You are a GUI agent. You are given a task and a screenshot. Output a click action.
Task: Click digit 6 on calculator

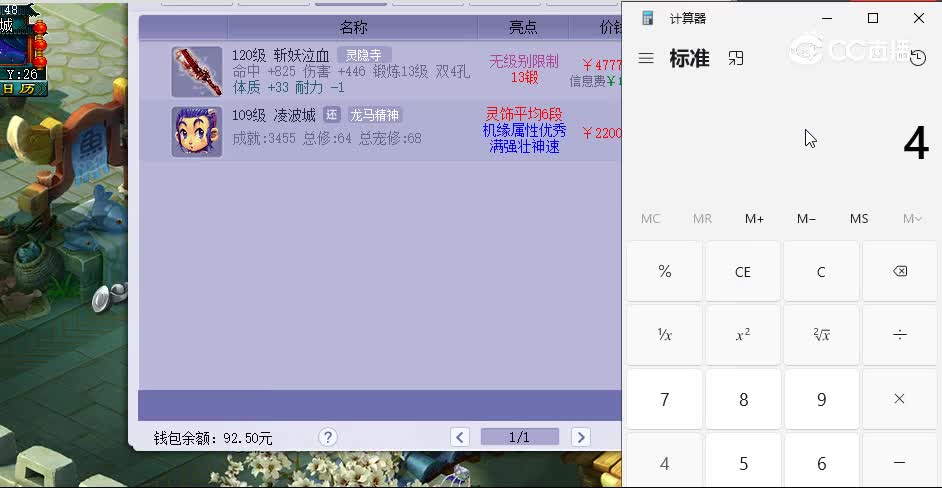point(821,462)
